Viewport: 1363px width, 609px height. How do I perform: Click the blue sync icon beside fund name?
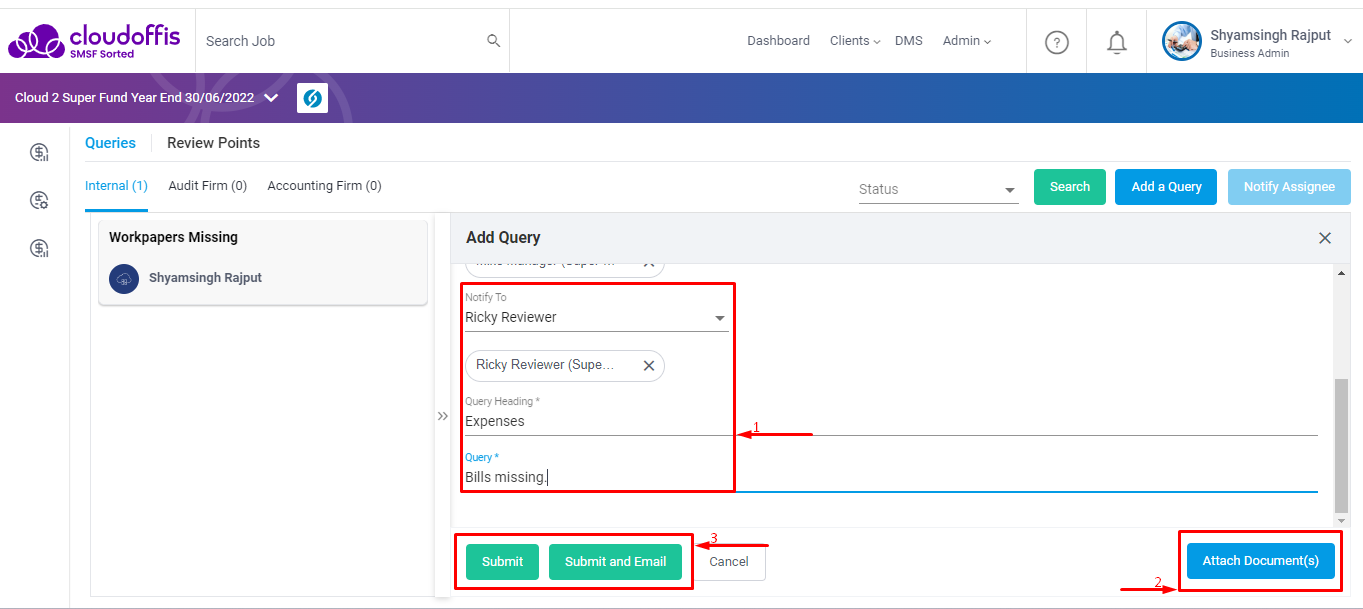click(312, 98)
